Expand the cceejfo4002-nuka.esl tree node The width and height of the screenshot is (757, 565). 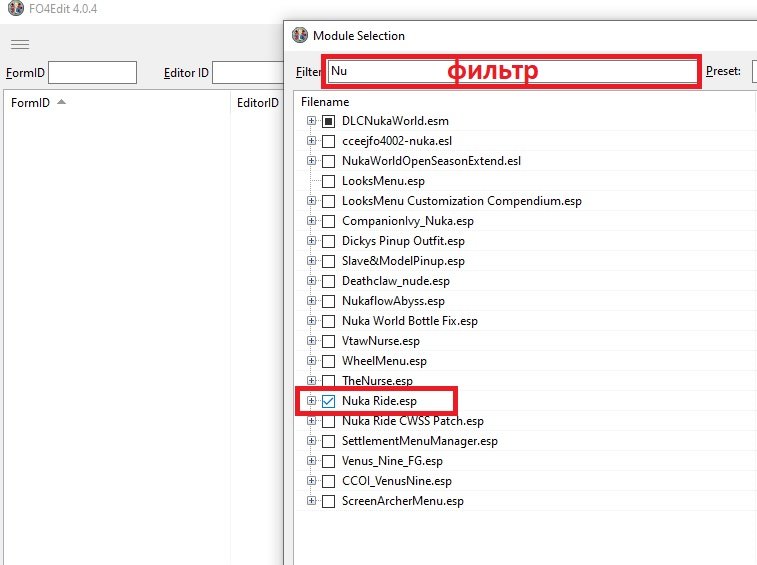pyautogui.click(x=312, y=141)
